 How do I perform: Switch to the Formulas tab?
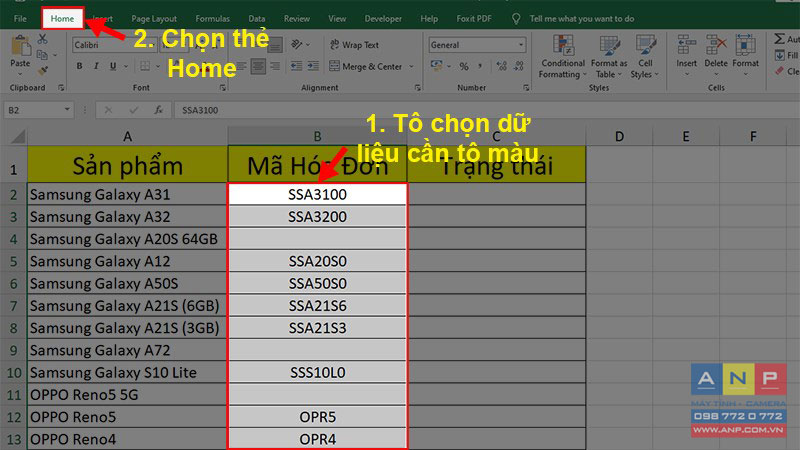[212, 19]
